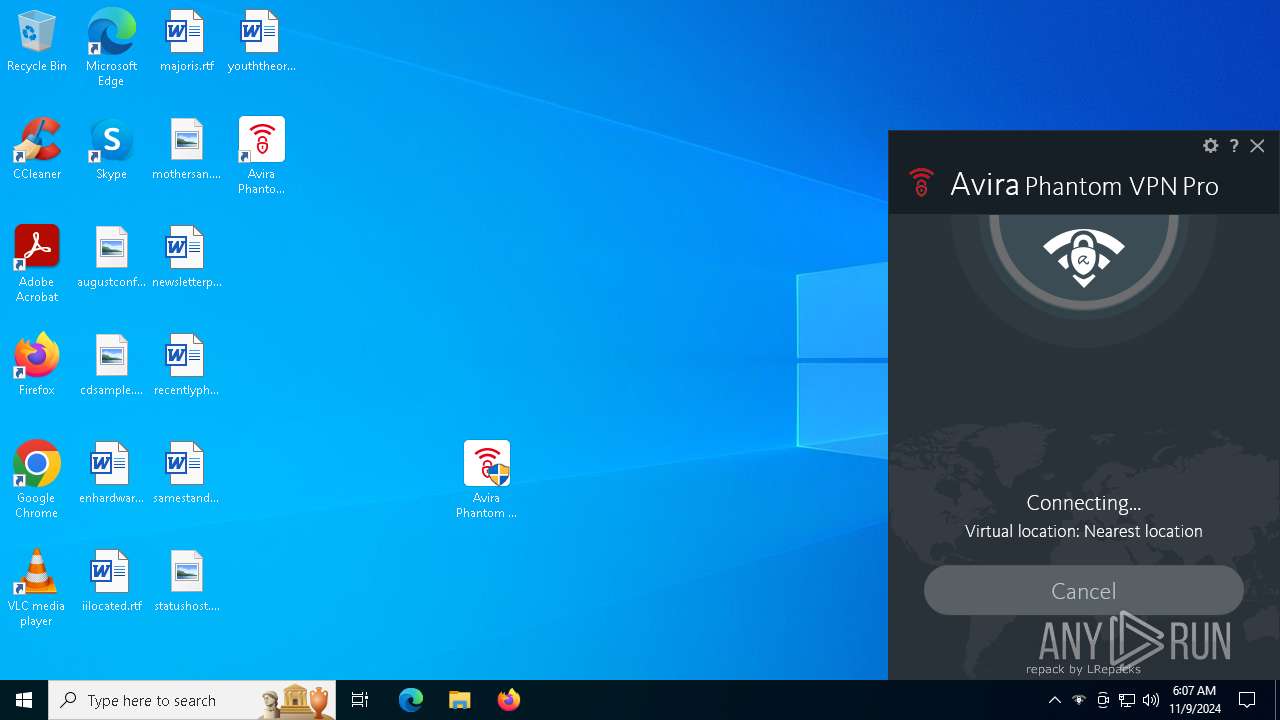Select the recentlyph... Word document icon
The height and width of the screenshot is (720, 1280).
(x=187, y=366)
